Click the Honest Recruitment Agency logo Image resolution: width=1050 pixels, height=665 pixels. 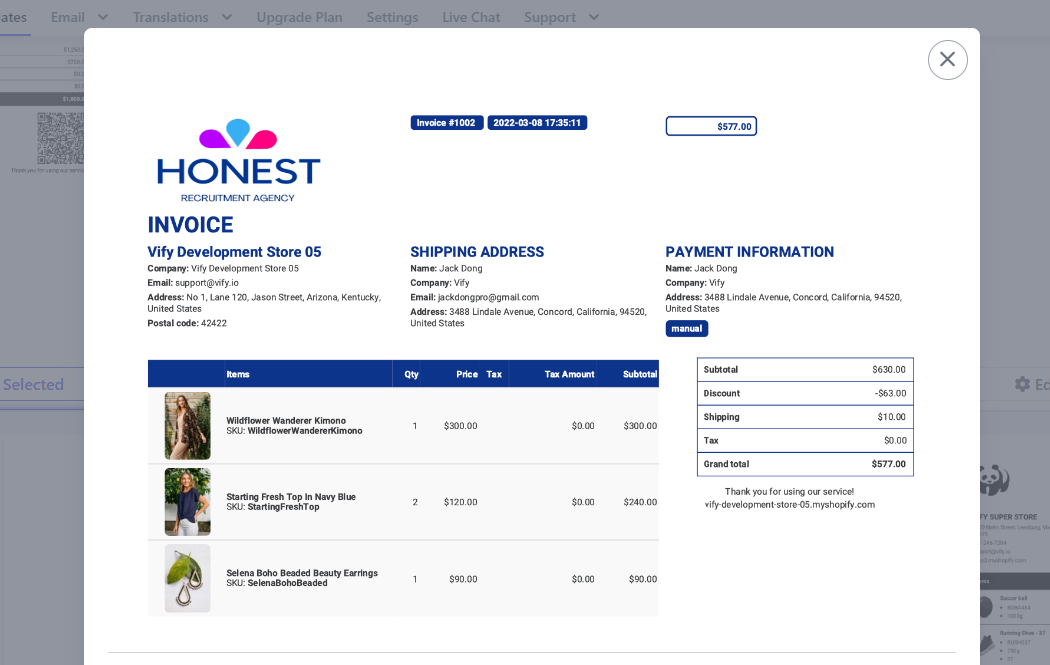click(238, 160)
